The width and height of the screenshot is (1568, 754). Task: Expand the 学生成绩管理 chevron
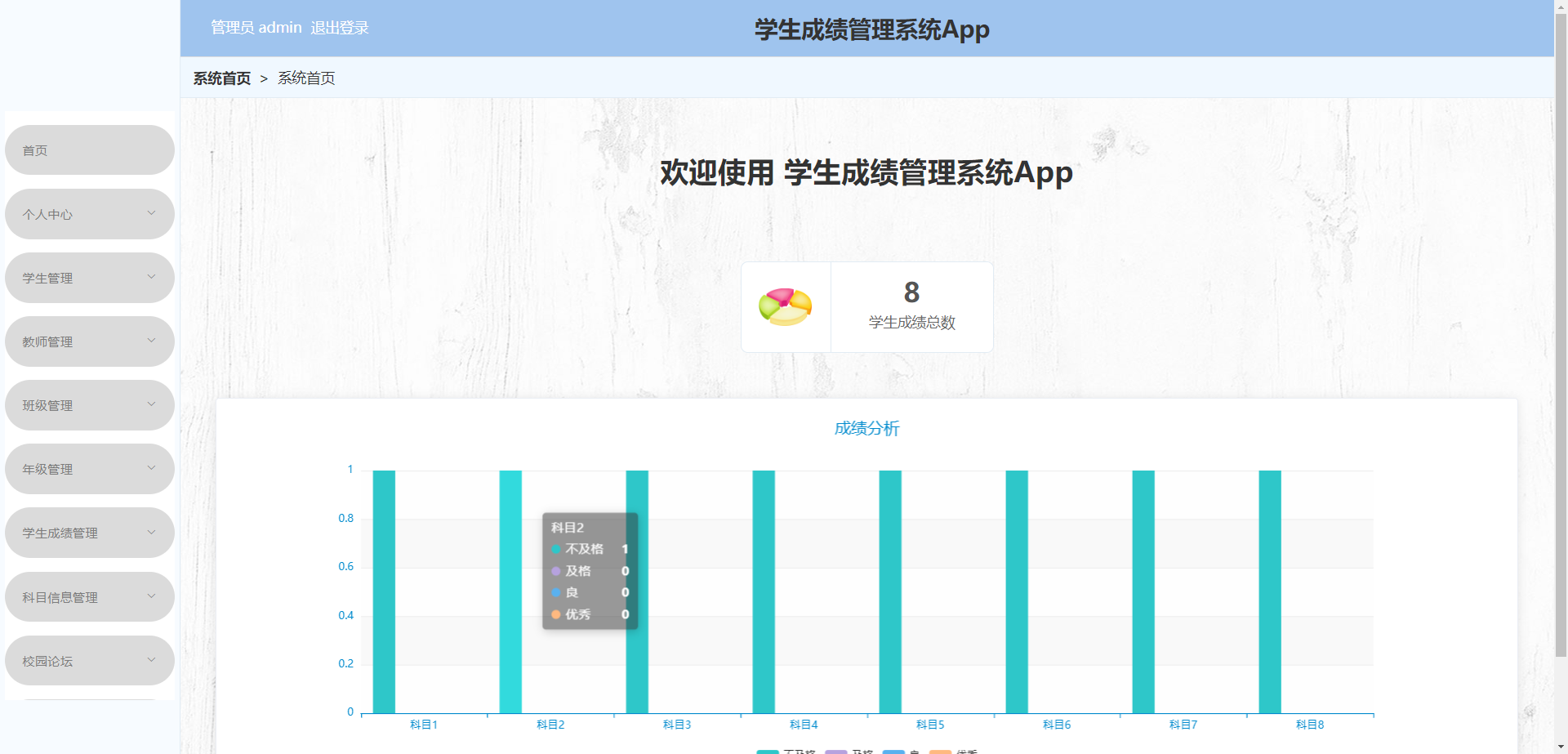coord(151,532)
